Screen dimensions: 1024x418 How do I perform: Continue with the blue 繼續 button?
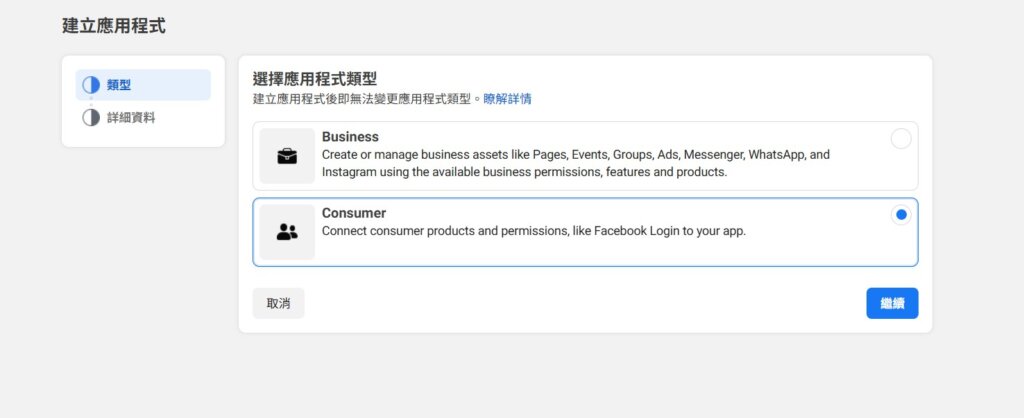point(892,303)
